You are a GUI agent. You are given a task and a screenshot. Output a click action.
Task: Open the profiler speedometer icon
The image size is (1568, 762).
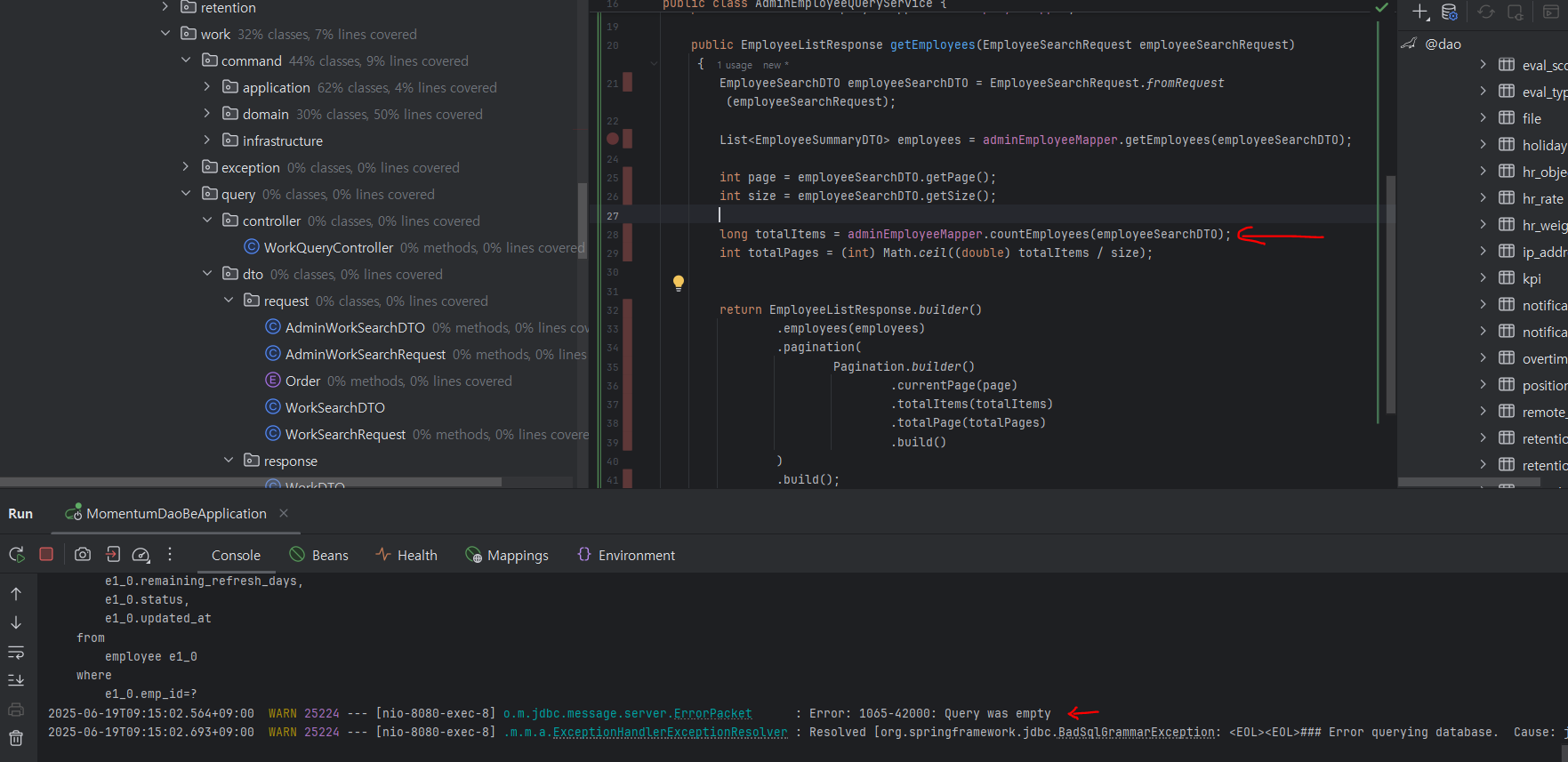(x=141, y=555)
